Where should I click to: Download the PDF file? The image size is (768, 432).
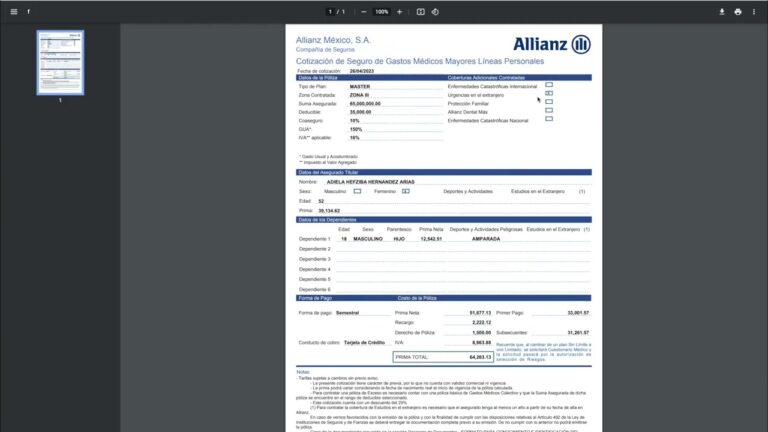tap(721, 12)
